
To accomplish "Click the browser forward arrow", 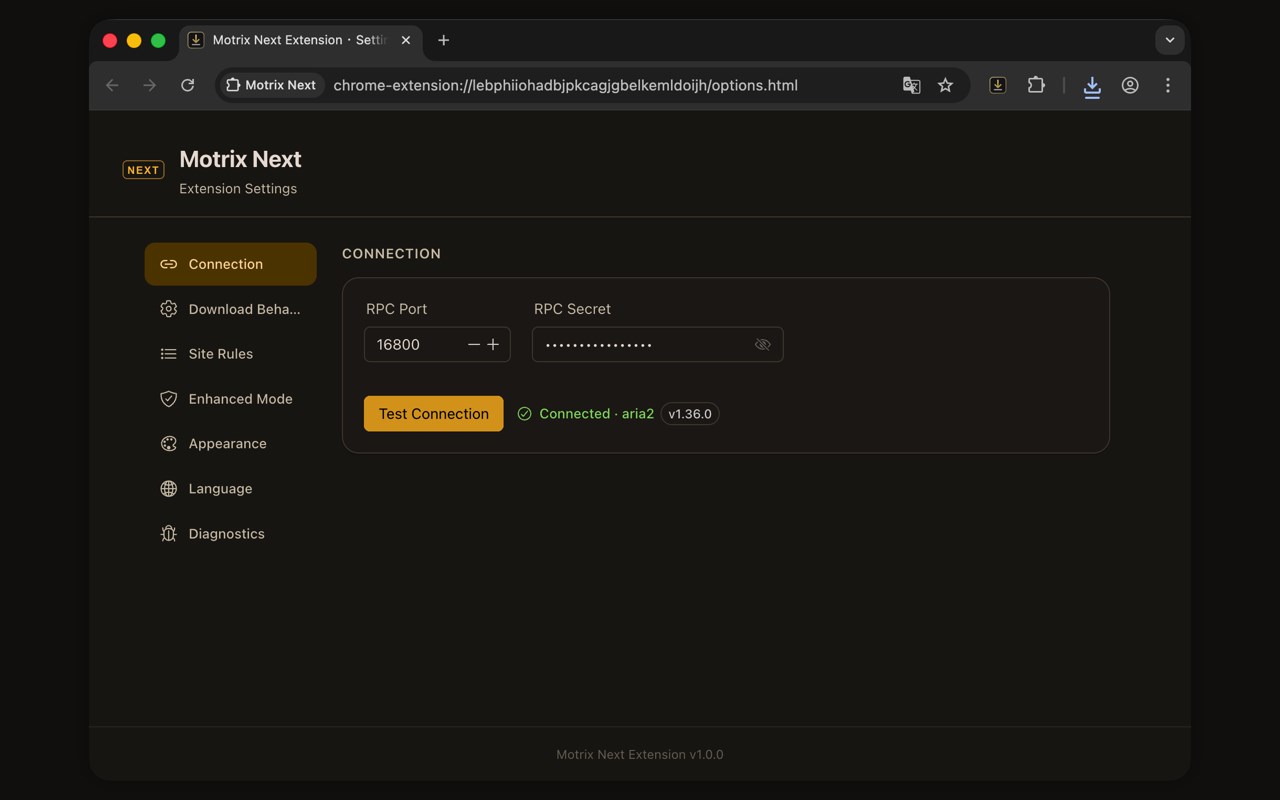I will [x=150, y=85].
